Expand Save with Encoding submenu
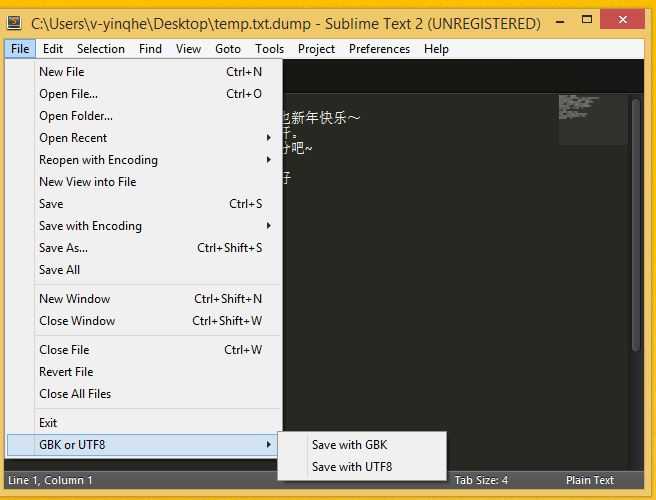 tap(144, 226)
